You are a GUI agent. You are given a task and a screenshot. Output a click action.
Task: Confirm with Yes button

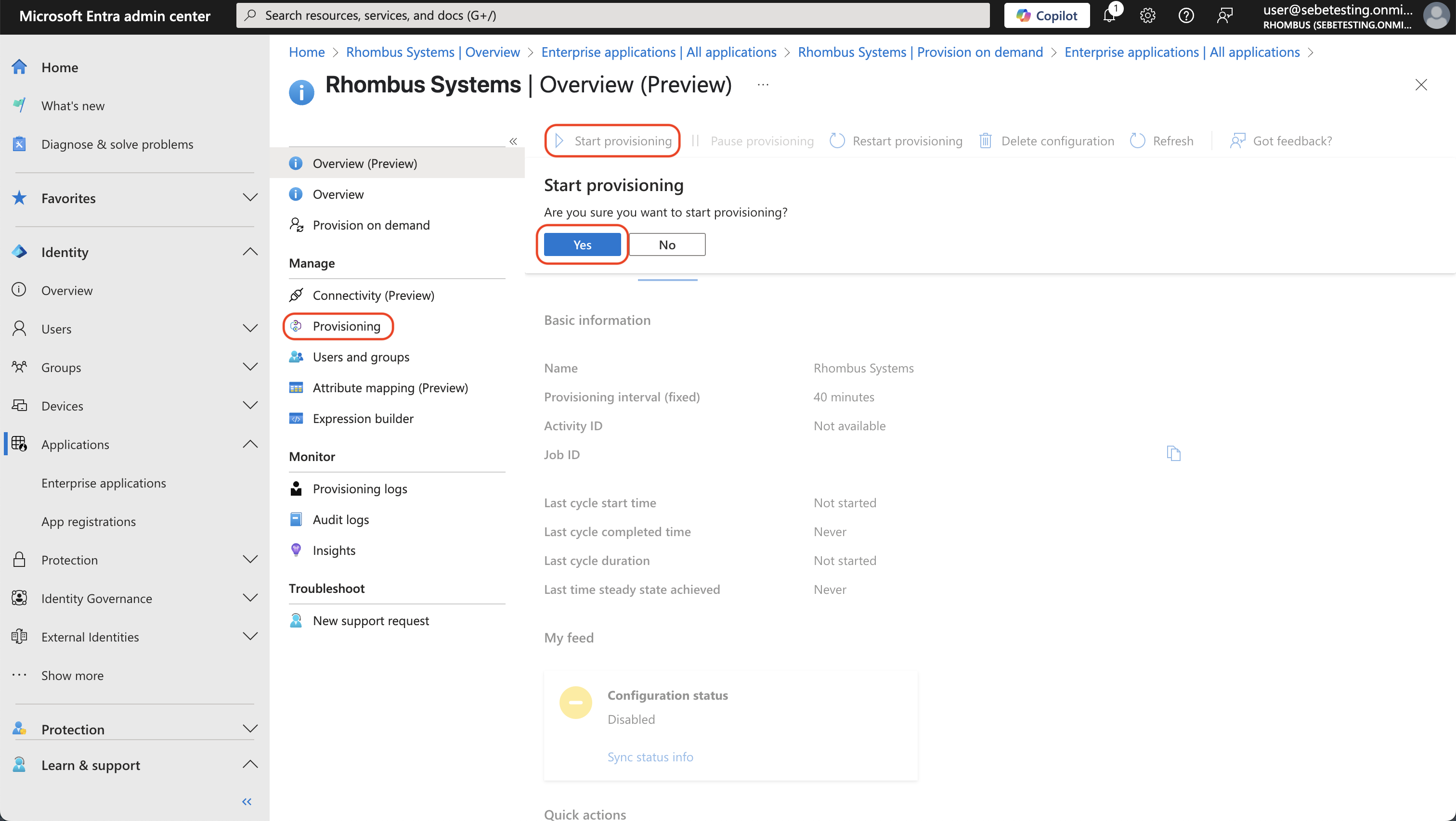point(582,244)
